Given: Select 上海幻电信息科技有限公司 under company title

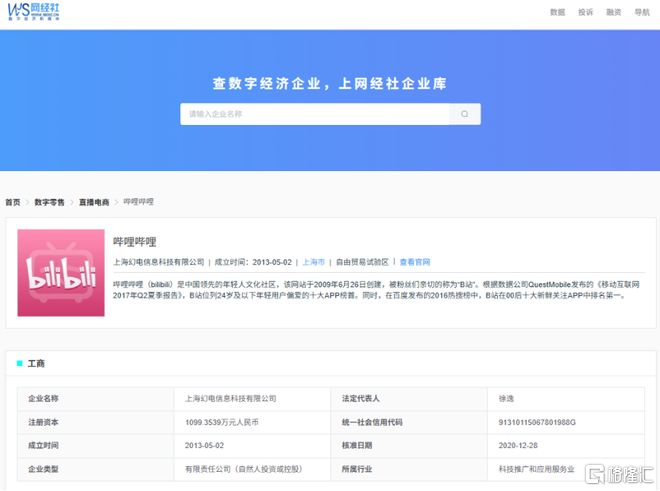Looking at the screenshot, I should click(158, 262).
